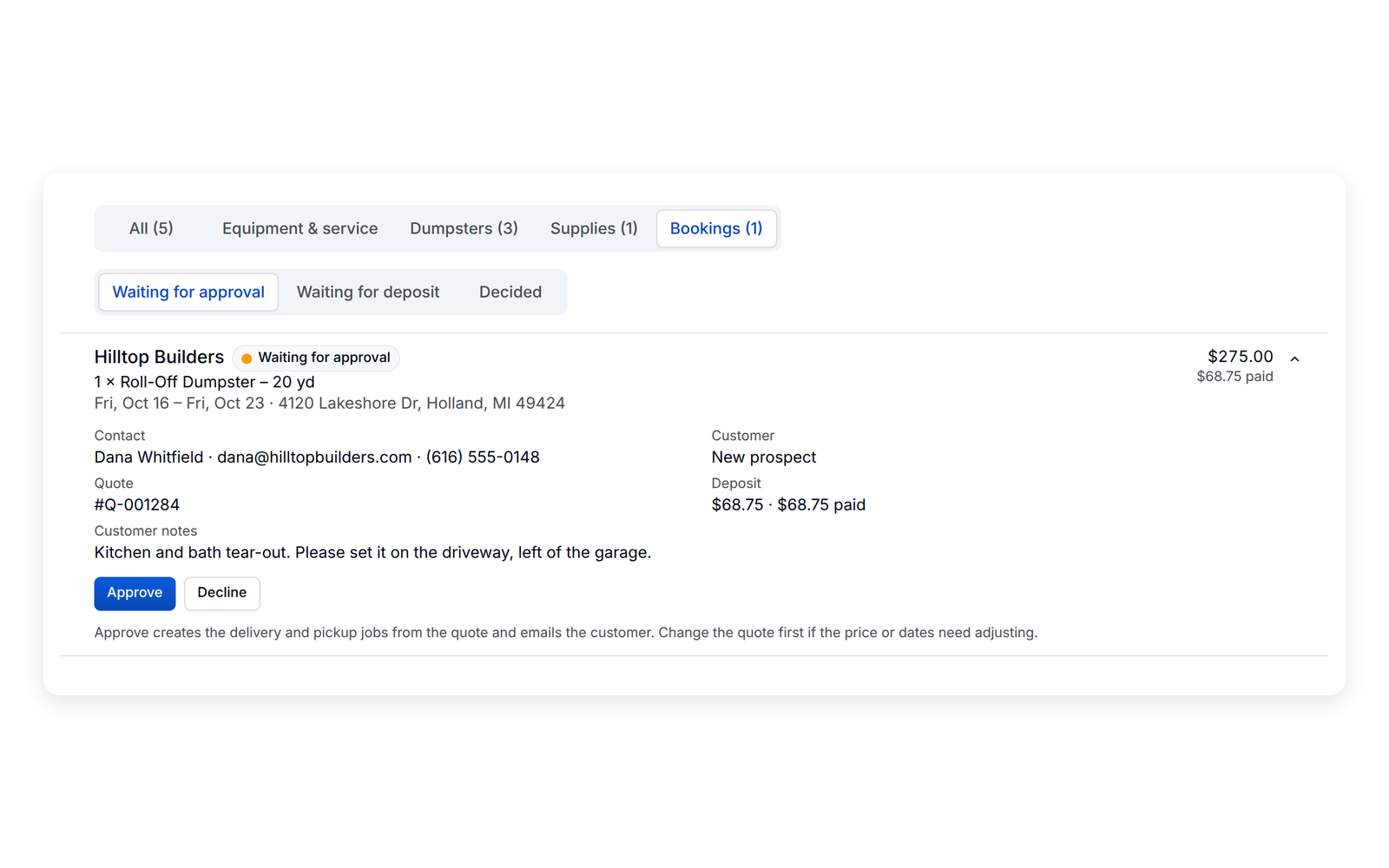1389x868 pixels.
Task: Click the $68.75 paid text under the total
Action: tap(1234, 377)
